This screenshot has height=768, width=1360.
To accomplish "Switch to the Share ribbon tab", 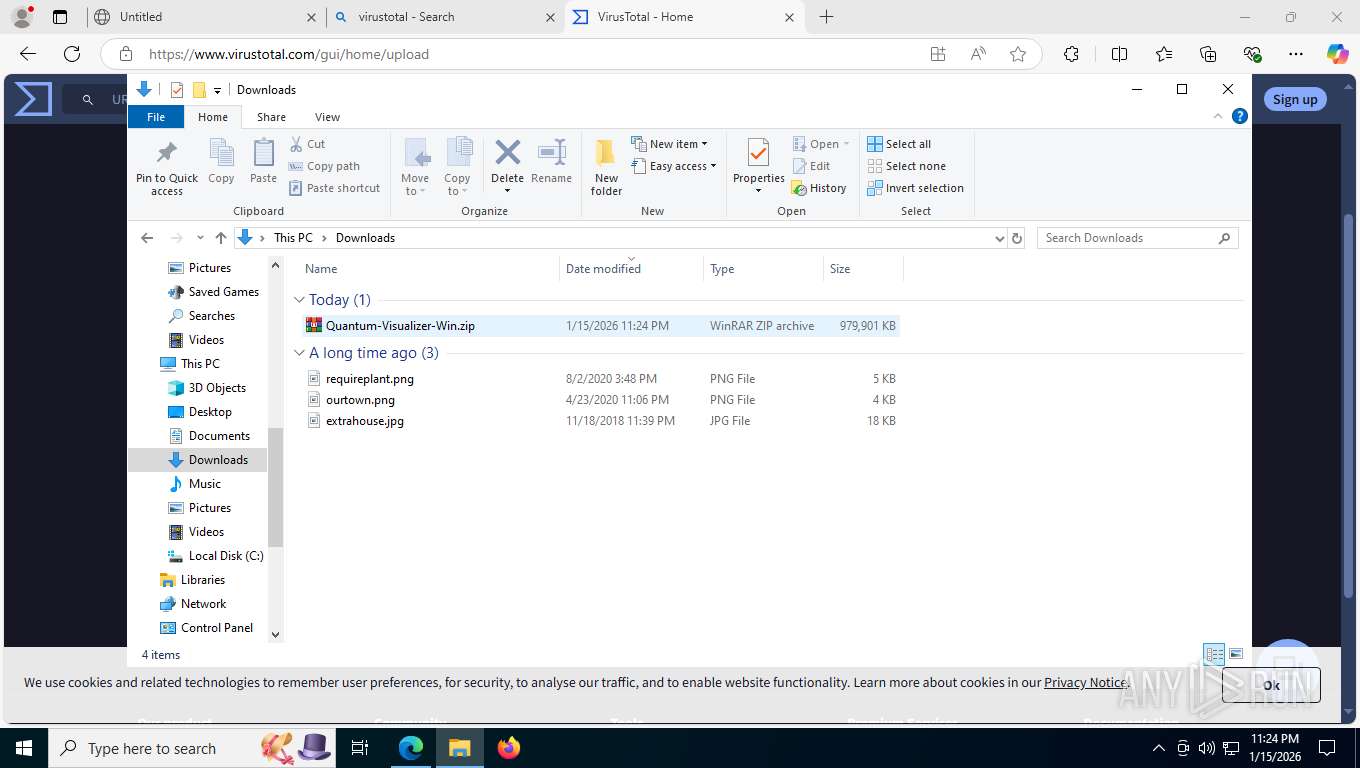I will (x=271, y=117).
